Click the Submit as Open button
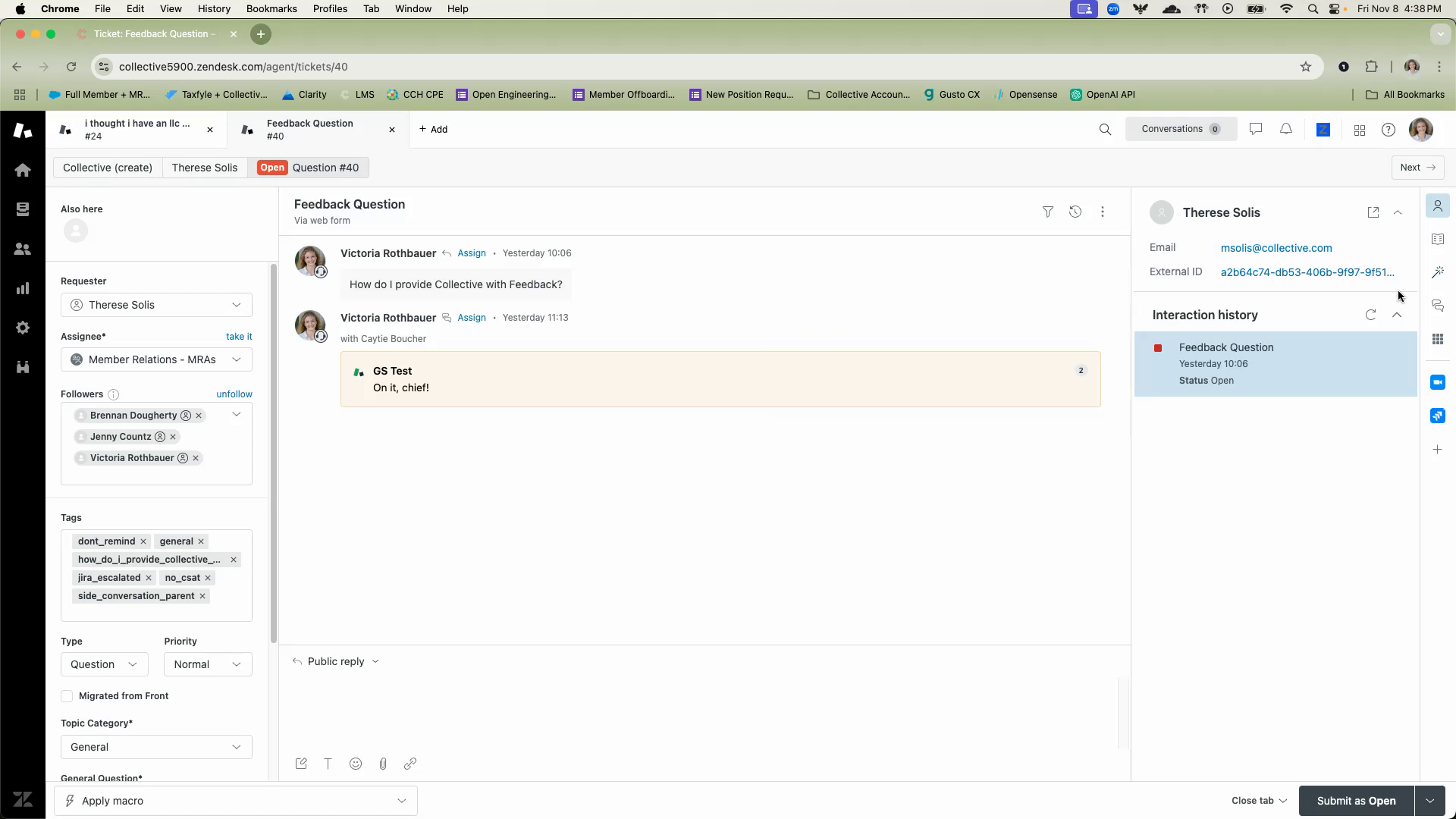1456x819 pixels. coord(1355,801)
